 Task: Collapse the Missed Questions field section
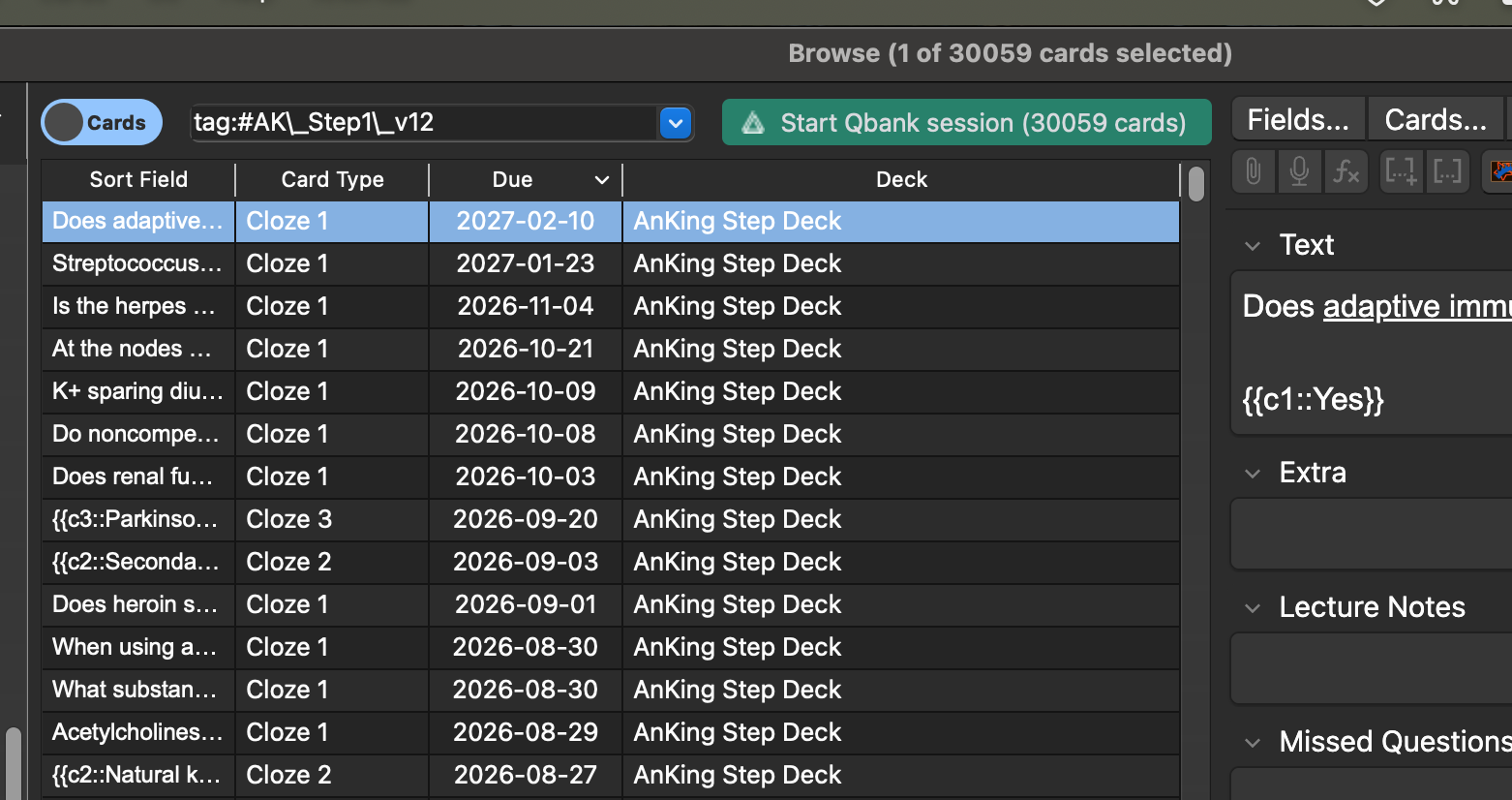pyautogui.click(x=1253, y=743)
